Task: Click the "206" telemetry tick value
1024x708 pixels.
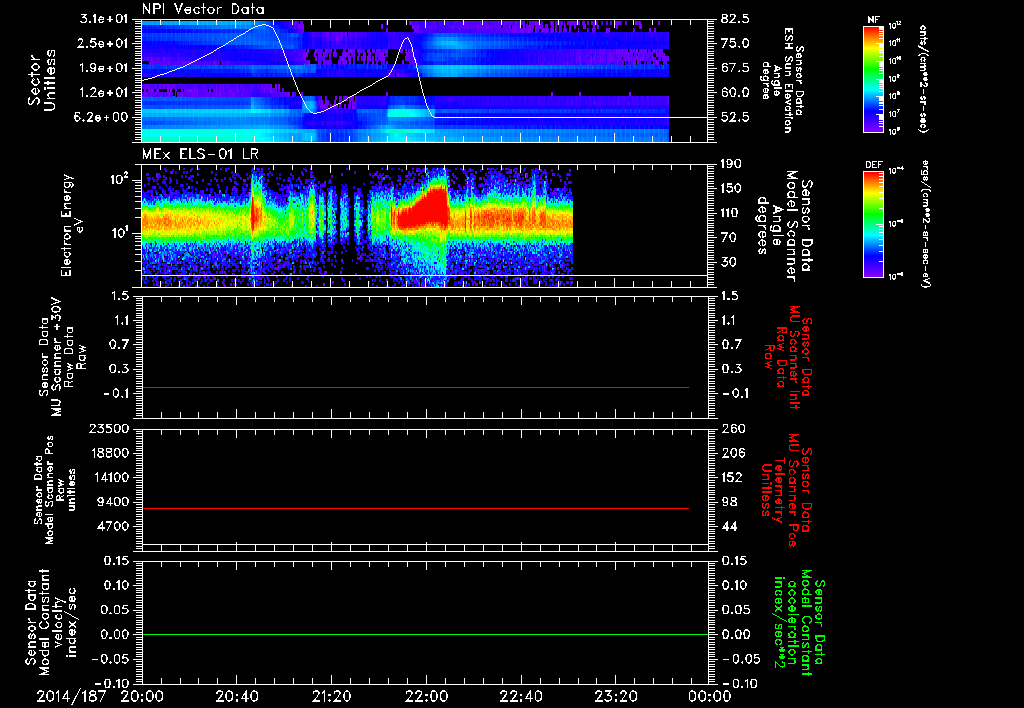Action: (732, 453)
